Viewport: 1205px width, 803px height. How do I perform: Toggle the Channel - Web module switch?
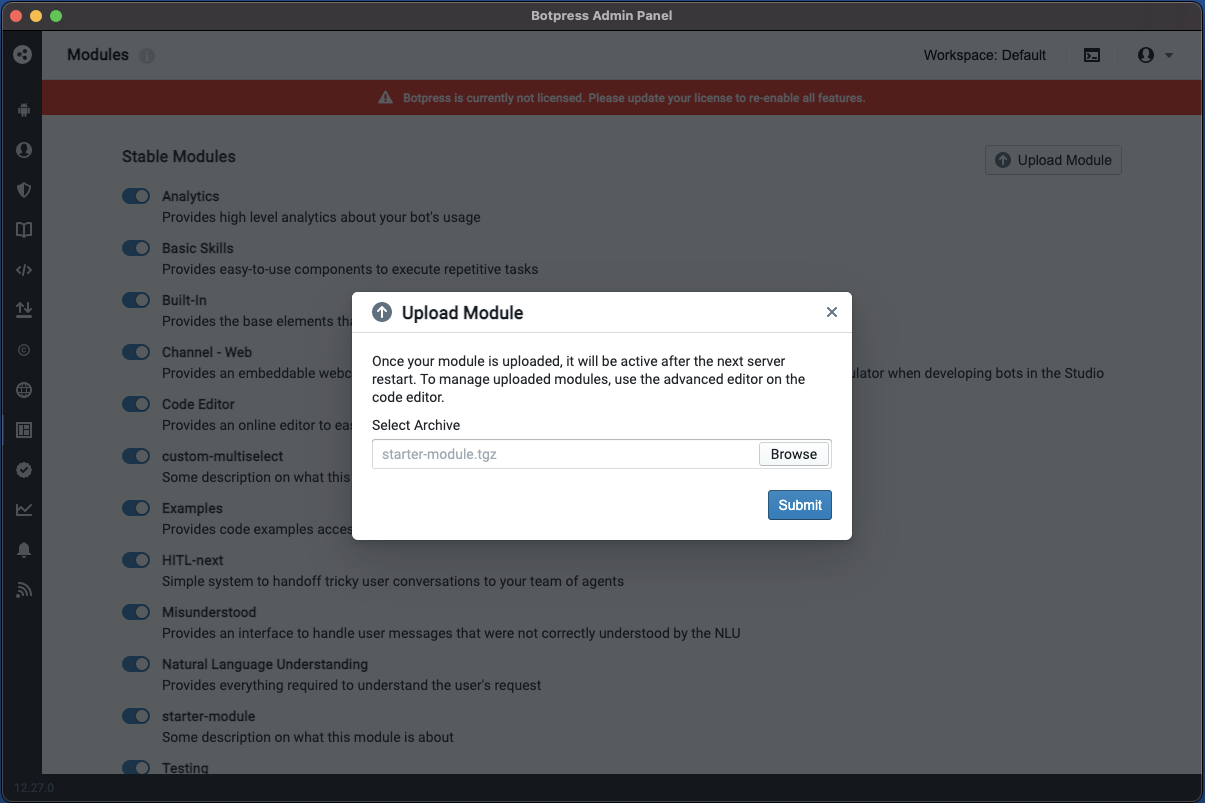pyautogui.click(x=136, y=352)
